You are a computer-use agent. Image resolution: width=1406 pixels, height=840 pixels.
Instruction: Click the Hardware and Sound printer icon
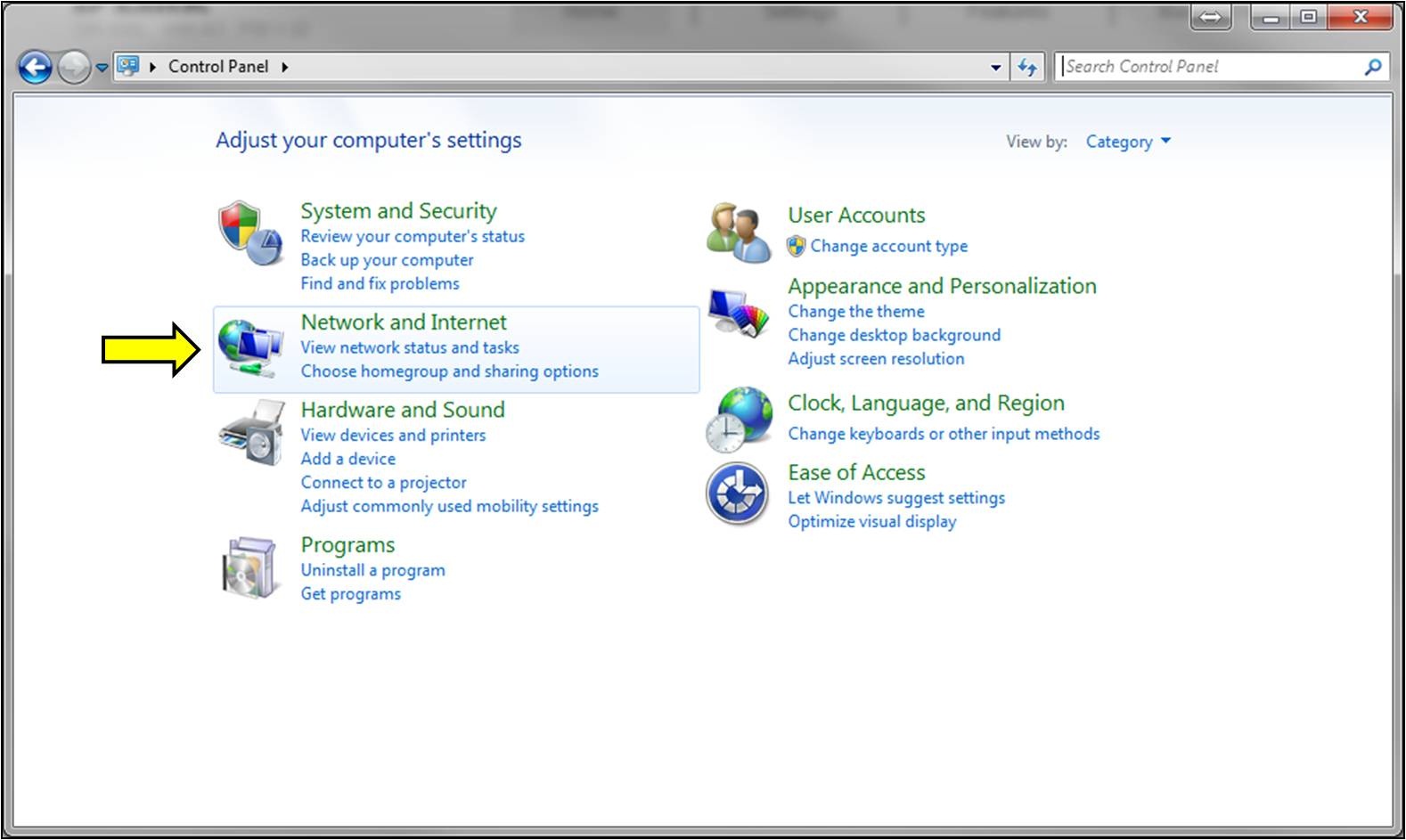point(251,432)
